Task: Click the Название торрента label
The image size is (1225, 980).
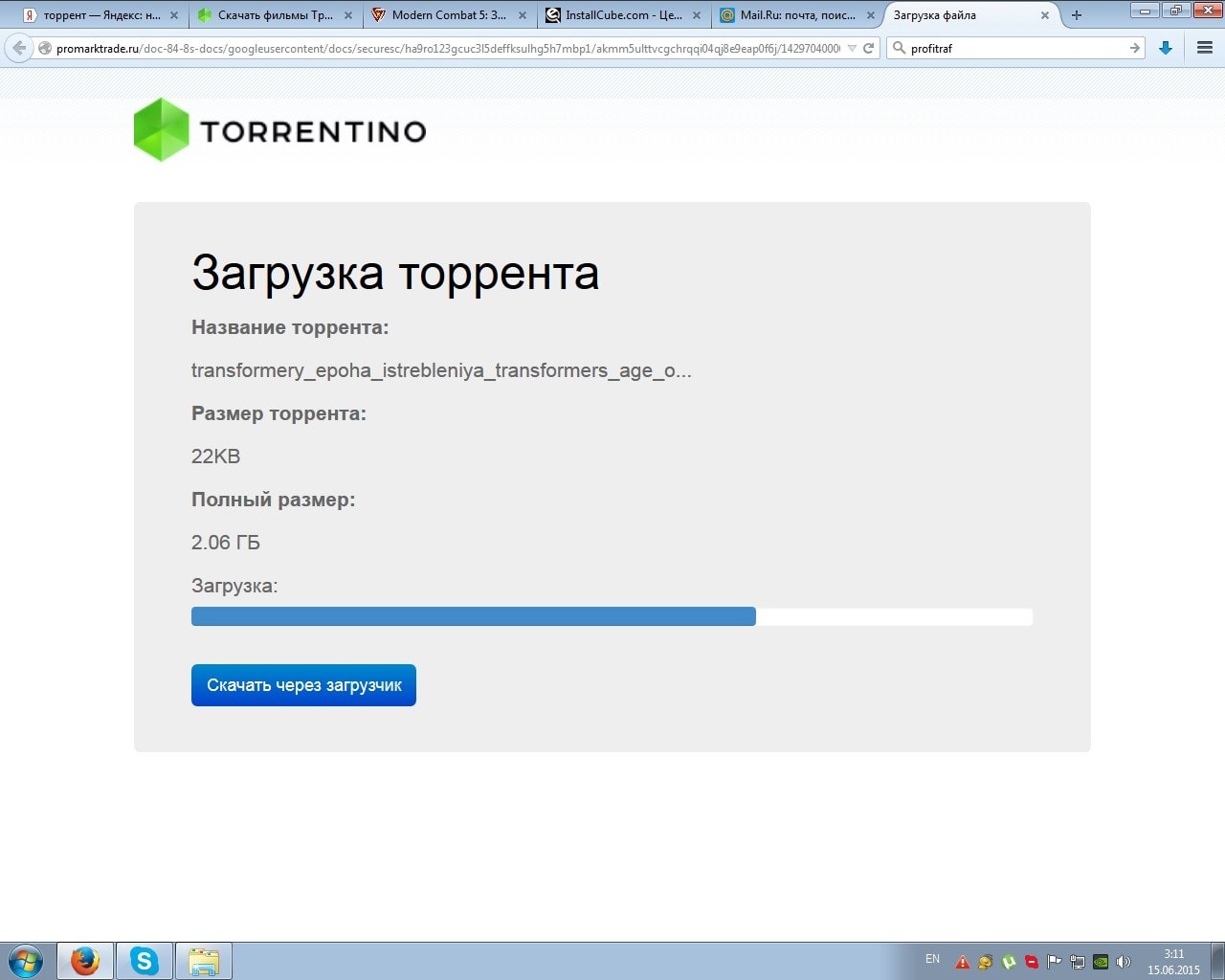Action: click(290, 327)
